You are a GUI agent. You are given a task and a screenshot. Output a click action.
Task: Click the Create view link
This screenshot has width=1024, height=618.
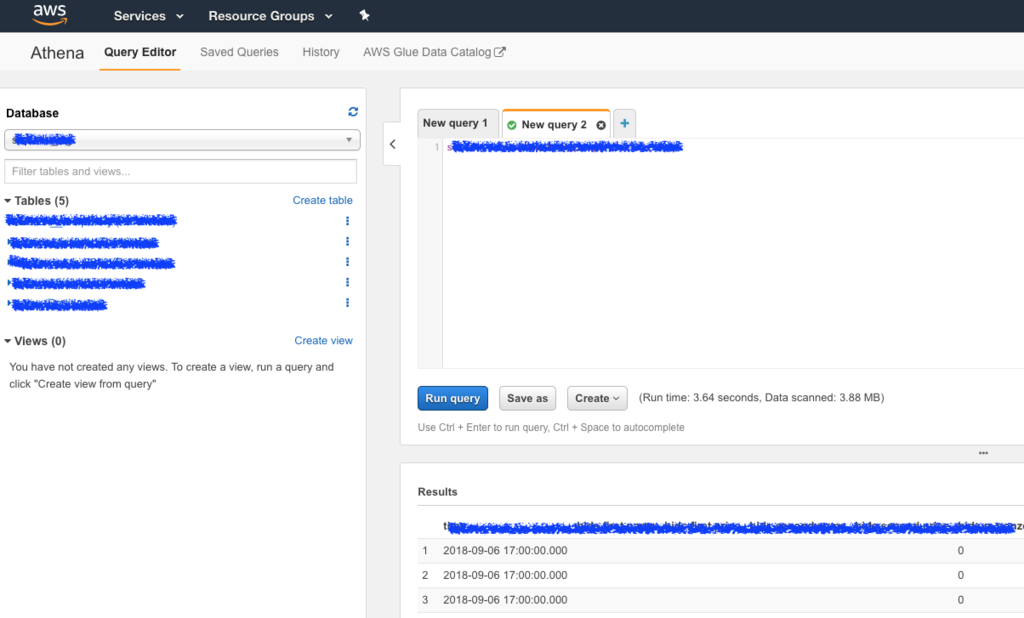323,341
